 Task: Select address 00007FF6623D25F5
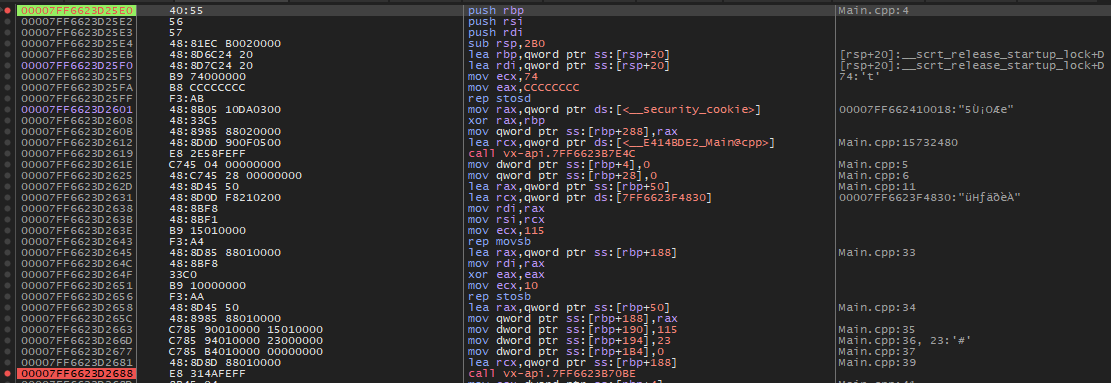77,76
